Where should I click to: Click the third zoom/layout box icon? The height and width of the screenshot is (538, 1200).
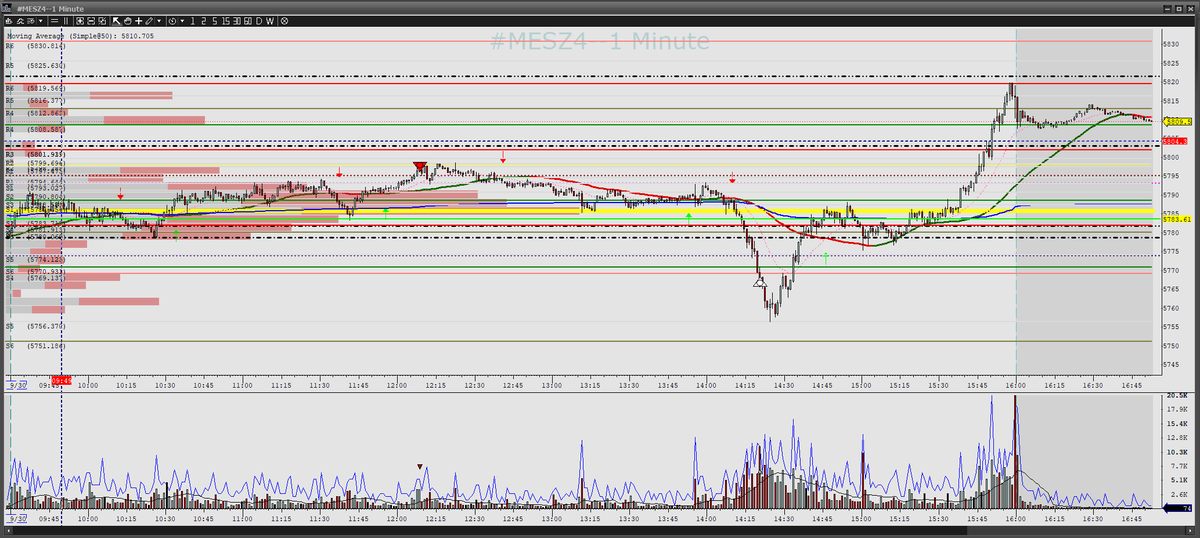click(x=102, y=21)
